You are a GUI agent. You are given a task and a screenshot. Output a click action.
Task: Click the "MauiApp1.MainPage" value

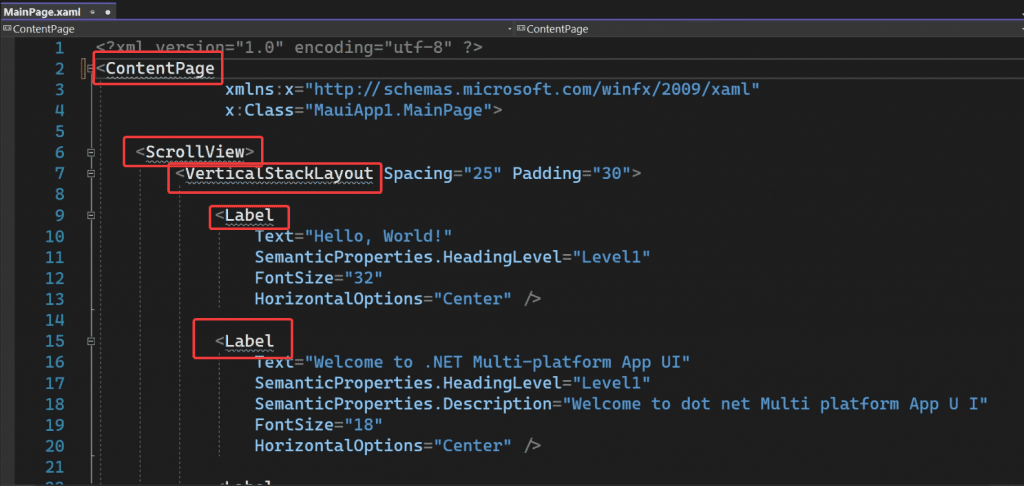point(397,110)
